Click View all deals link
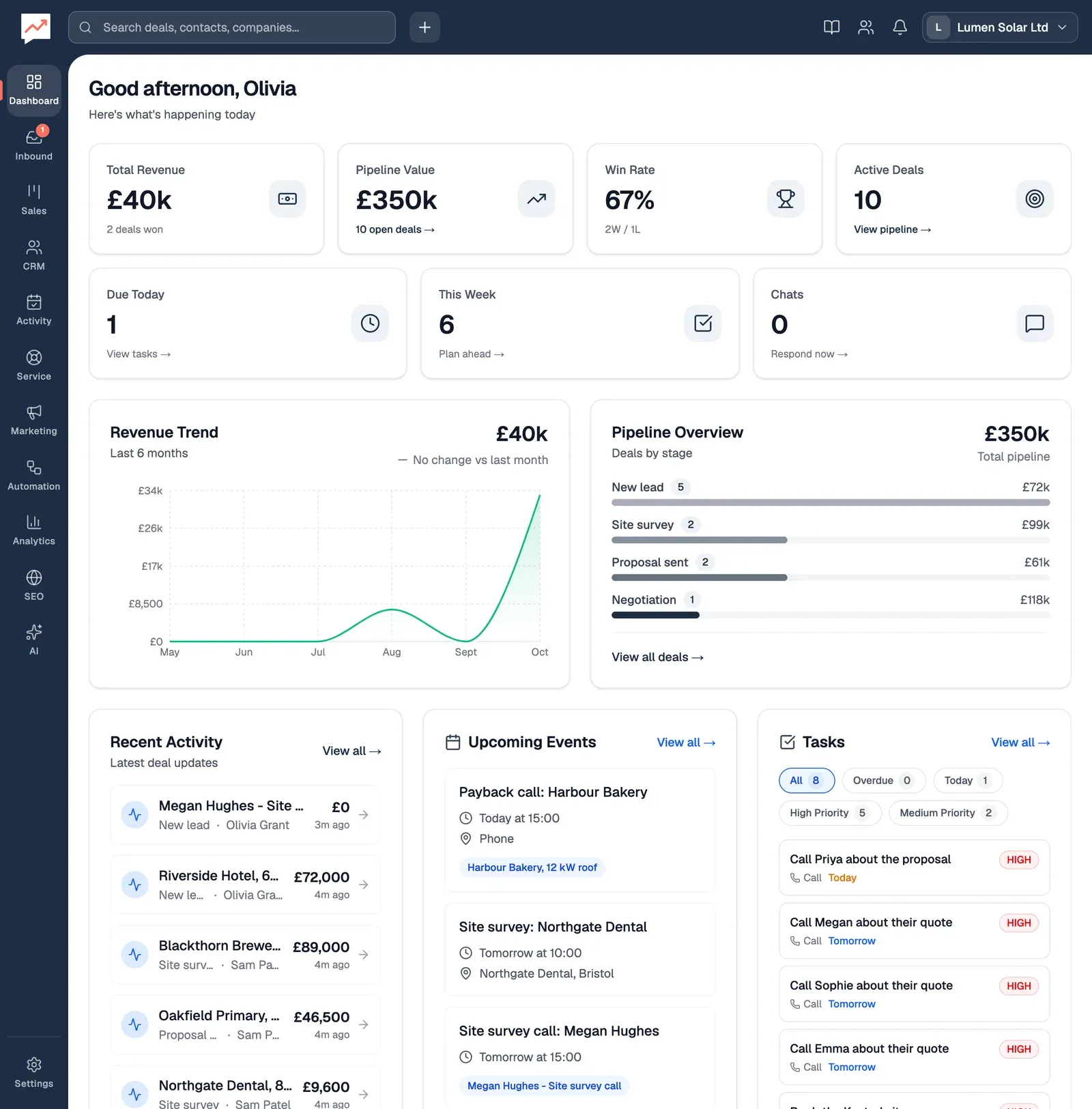The width and height of the screenshot is (1092, 1109). (658, 657)
